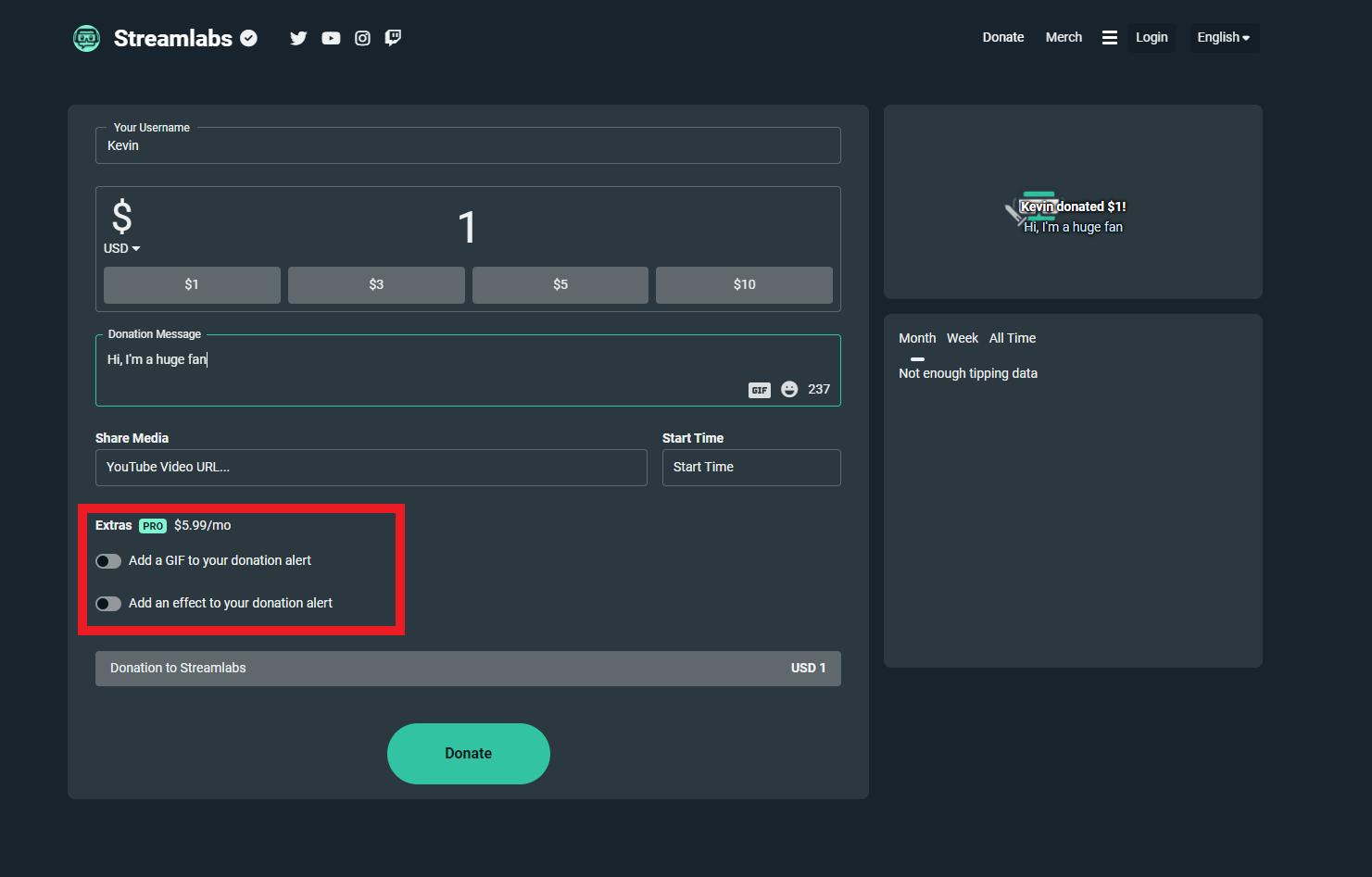
Task: Toggle Add a GIF to donation alert
Action: pos(108,561)
